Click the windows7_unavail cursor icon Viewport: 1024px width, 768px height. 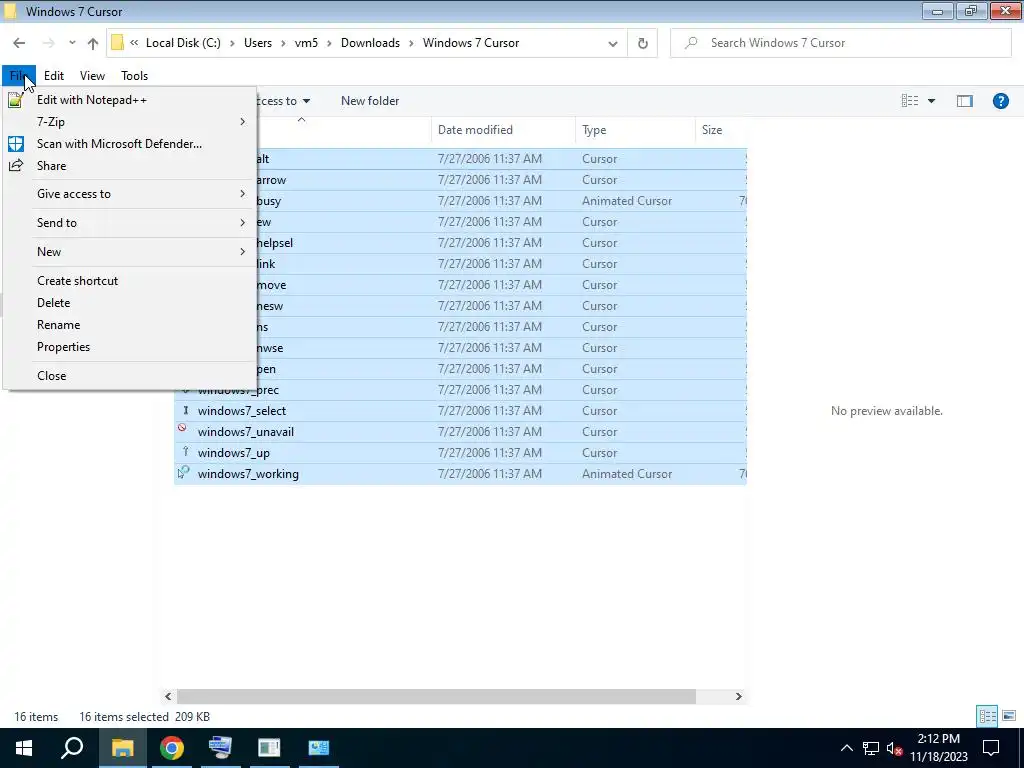[x=182, y=428]
